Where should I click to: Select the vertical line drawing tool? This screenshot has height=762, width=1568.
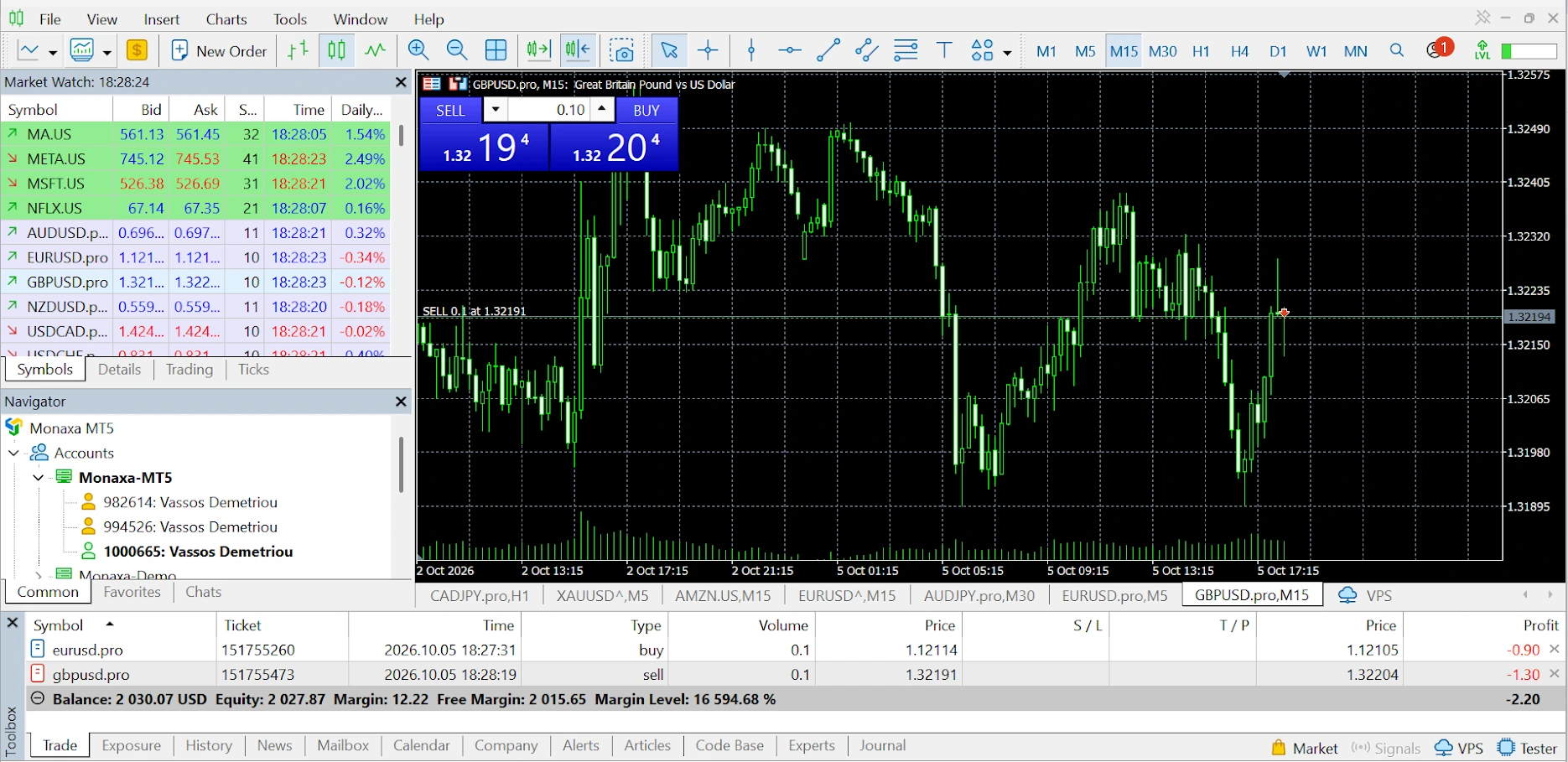751,50
